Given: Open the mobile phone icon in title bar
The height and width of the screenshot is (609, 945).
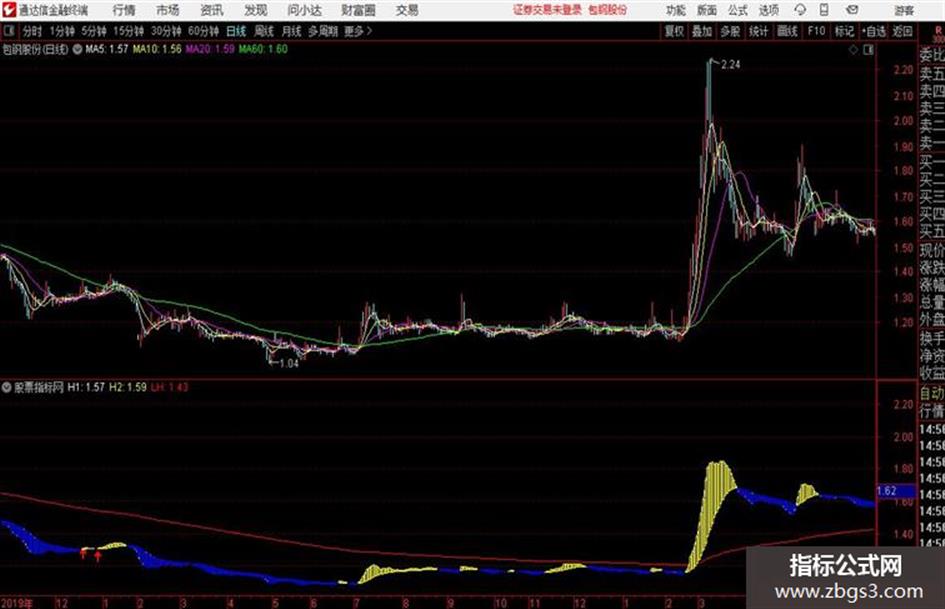Looking at the screenshot, I should click(824, 10).
